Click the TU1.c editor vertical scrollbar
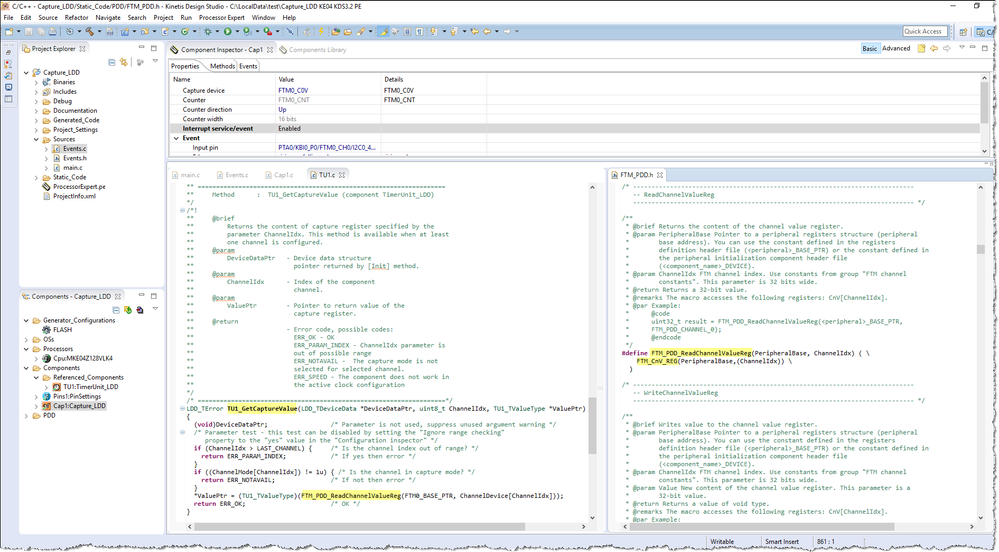The image size is (999, 552). click(x=592, y=426)
